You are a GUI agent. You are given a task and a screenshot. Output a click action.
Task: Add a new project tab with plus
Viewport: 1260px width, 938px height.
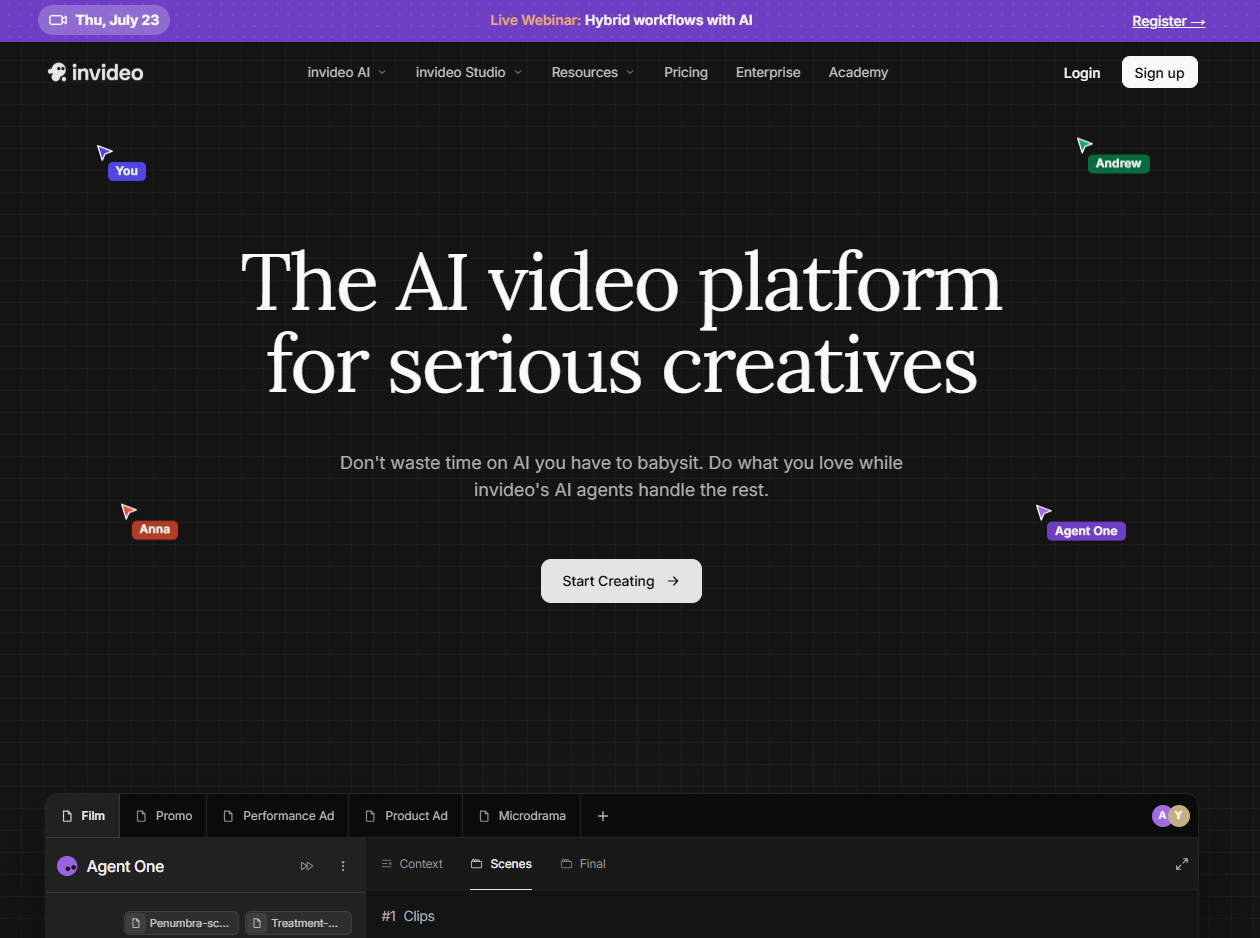(x=602, y=816)
